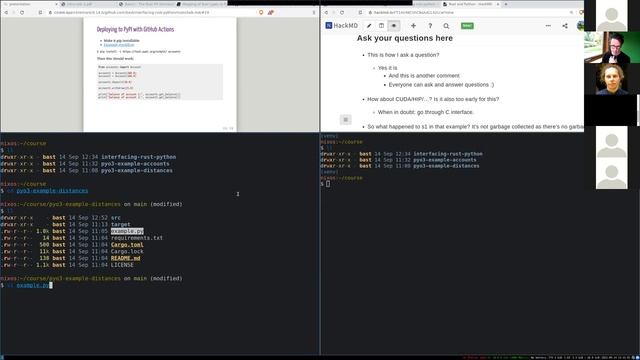Open the HackMD more options ellipsis
Image resolution: width=640 pixels, height=360 pixels.
[x=548, y=26]
